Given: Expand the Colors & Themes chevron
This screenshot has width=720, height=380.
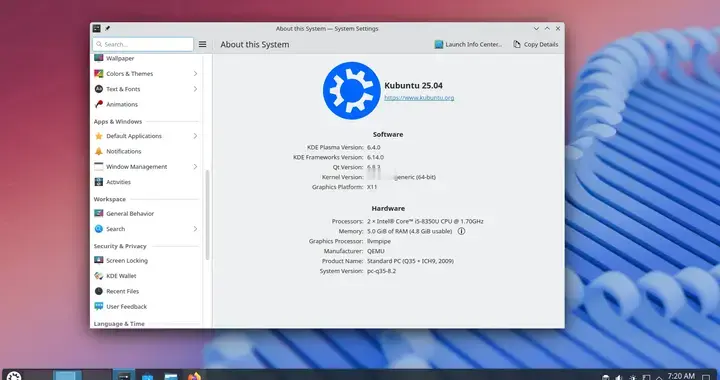Looking at the screenshot, I should coord(195,73).
